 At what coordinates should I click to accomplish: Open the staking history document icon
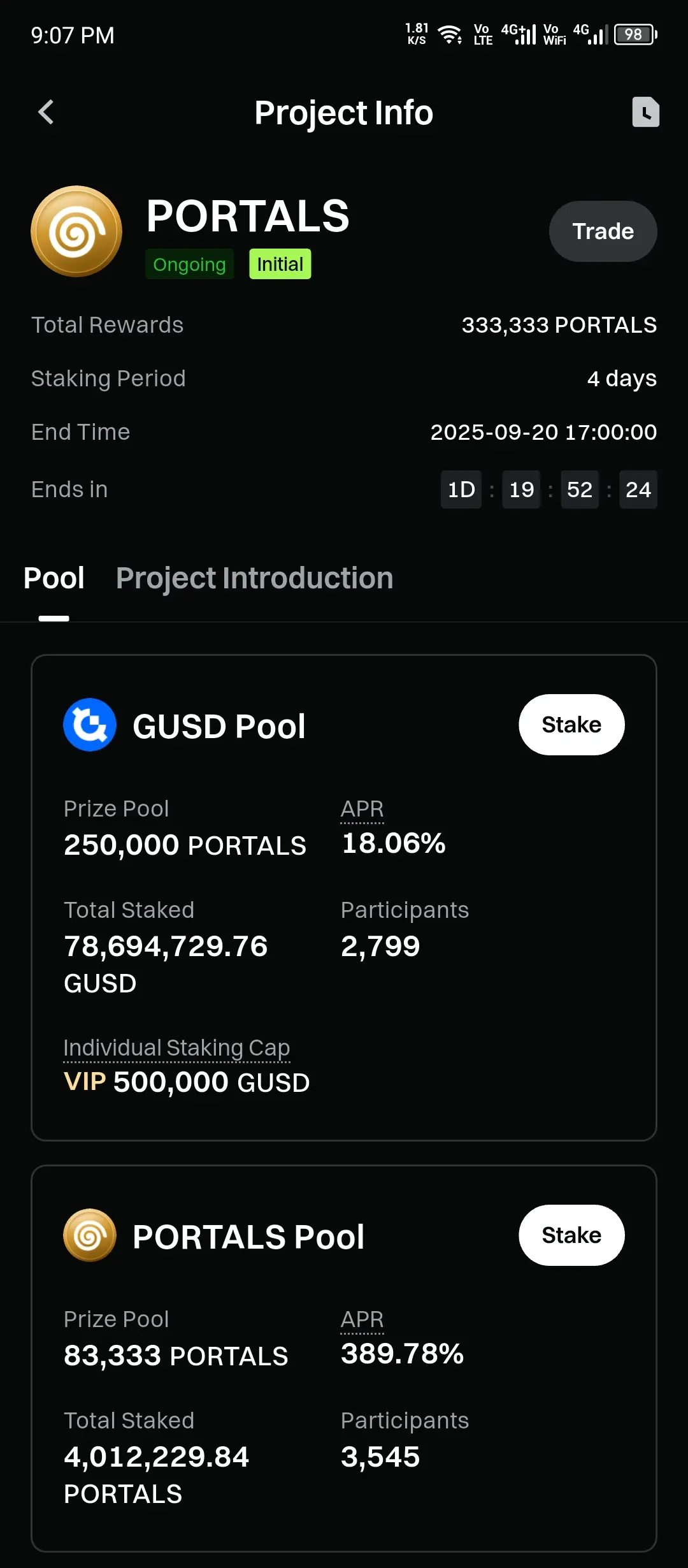pos(645,112)
